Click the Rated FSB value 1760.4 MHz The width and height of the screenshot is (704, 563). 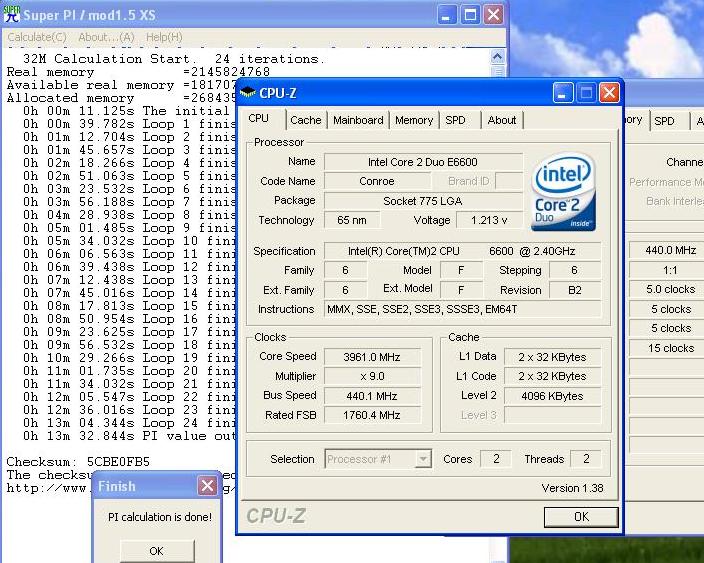372,415
